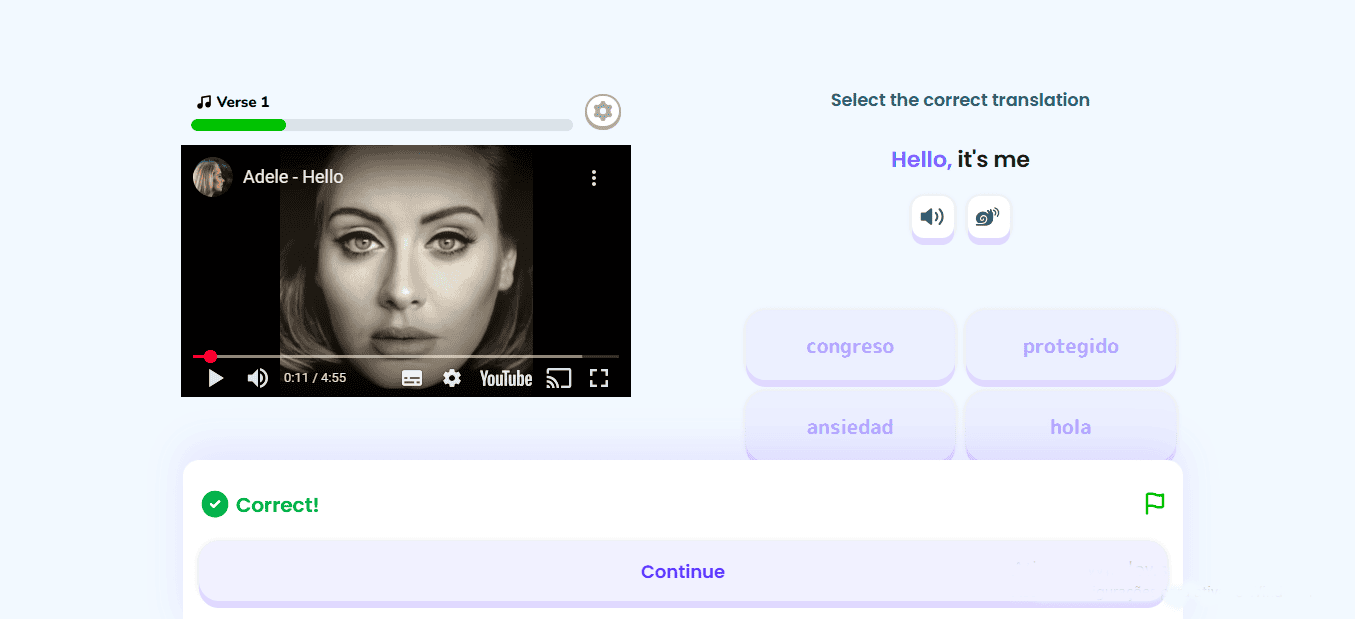Image resolution: width=1355 pixels, height=619 pixels.
Task: Select the 'protegido' answer
Action: coord(1071,347)
